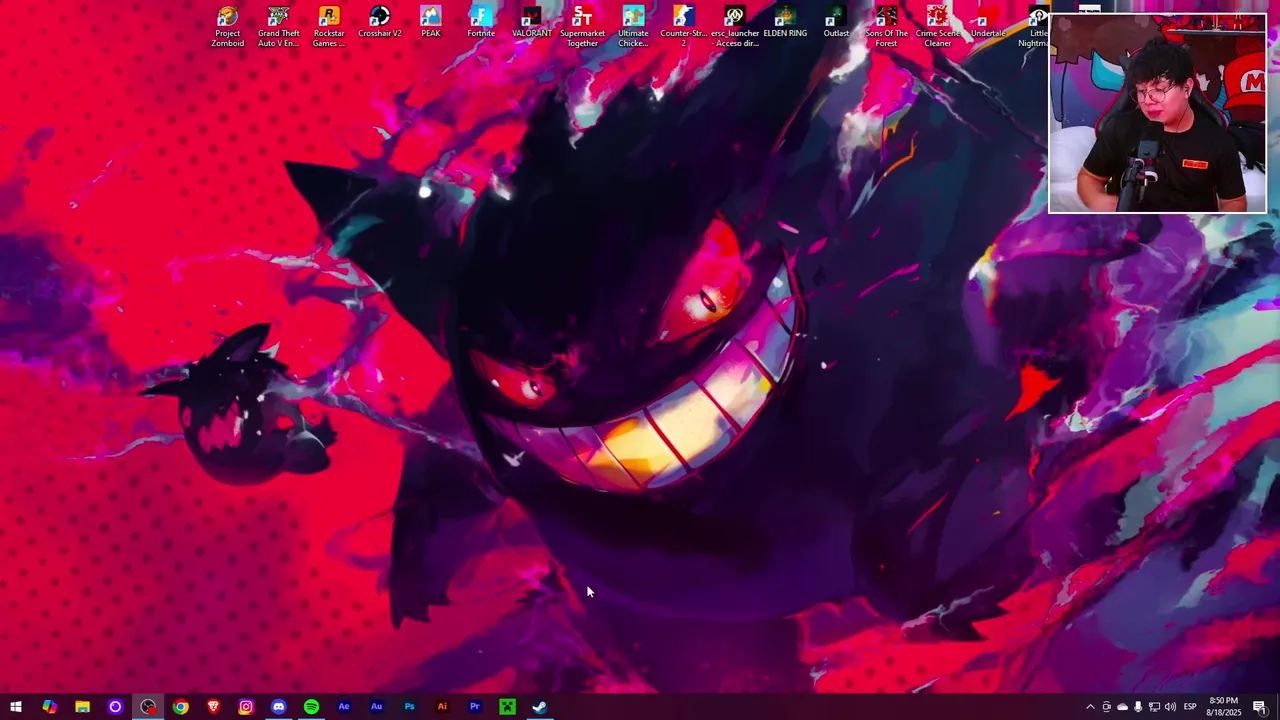The height and width of the screenshot is (720, 1280).
Task: Launch Adobe Photoshop from taskbar
Action: [409, 707]
